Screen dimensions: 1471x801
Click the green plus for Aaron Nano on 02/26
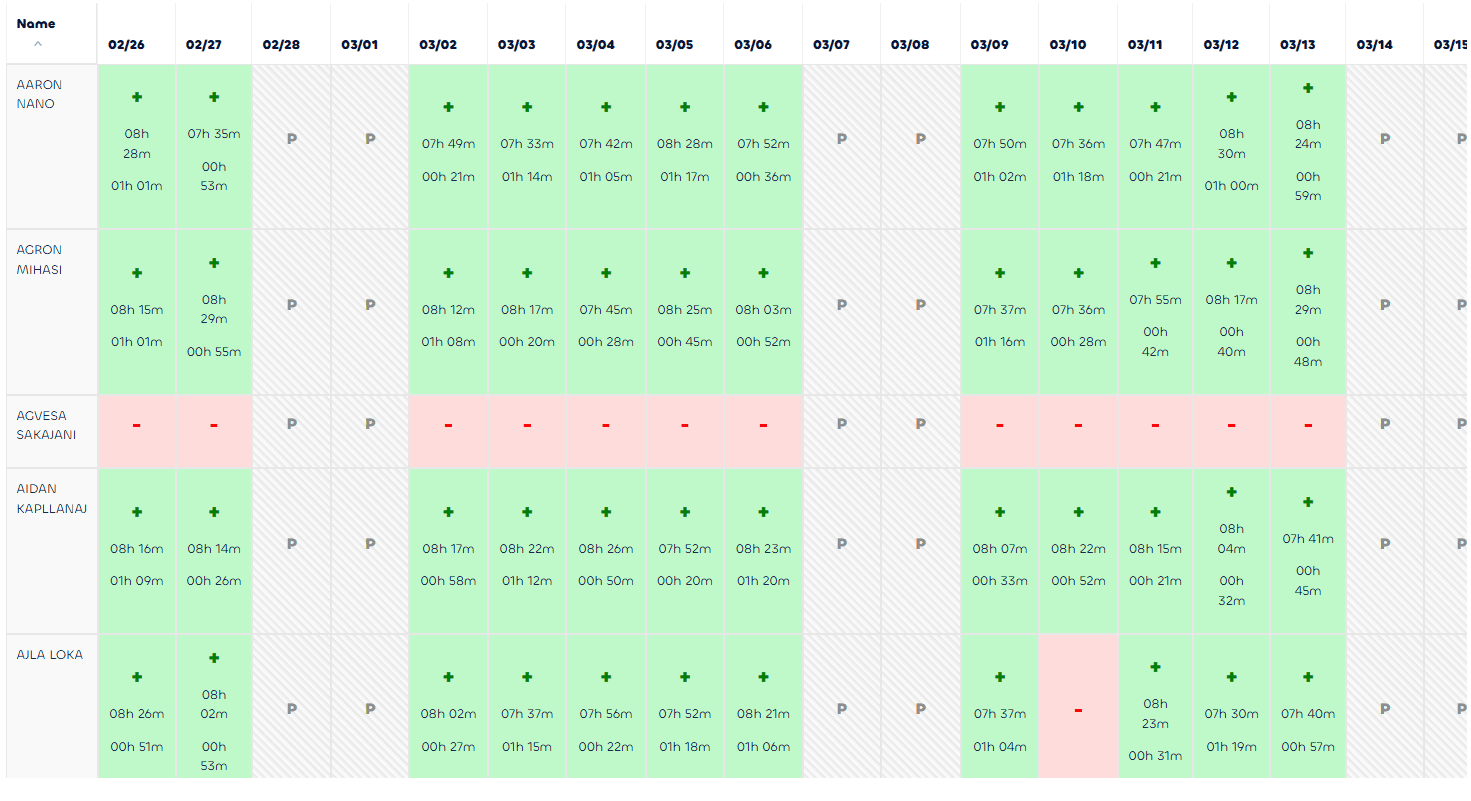click(x=137, y=97)
